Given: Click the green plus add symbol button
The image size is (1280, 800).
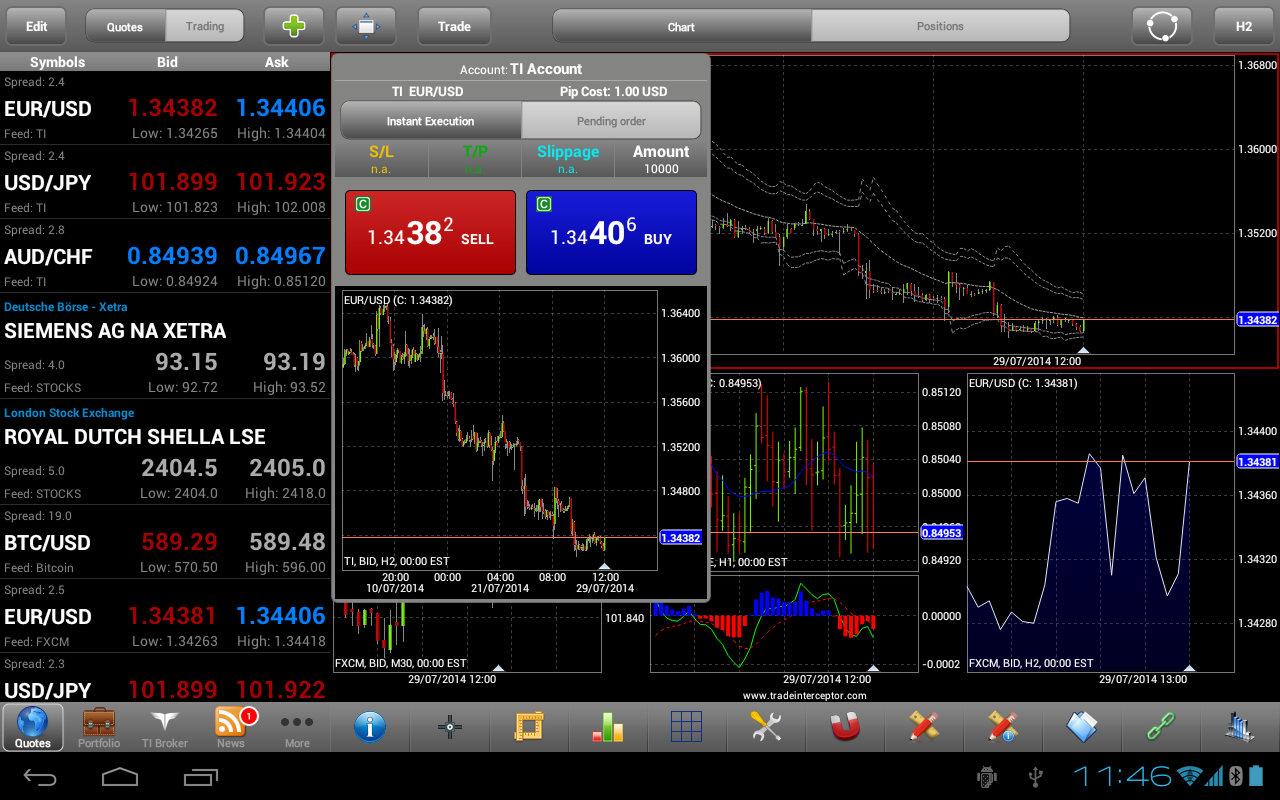Looking at the screenshot, I should (x=294, y=26).
